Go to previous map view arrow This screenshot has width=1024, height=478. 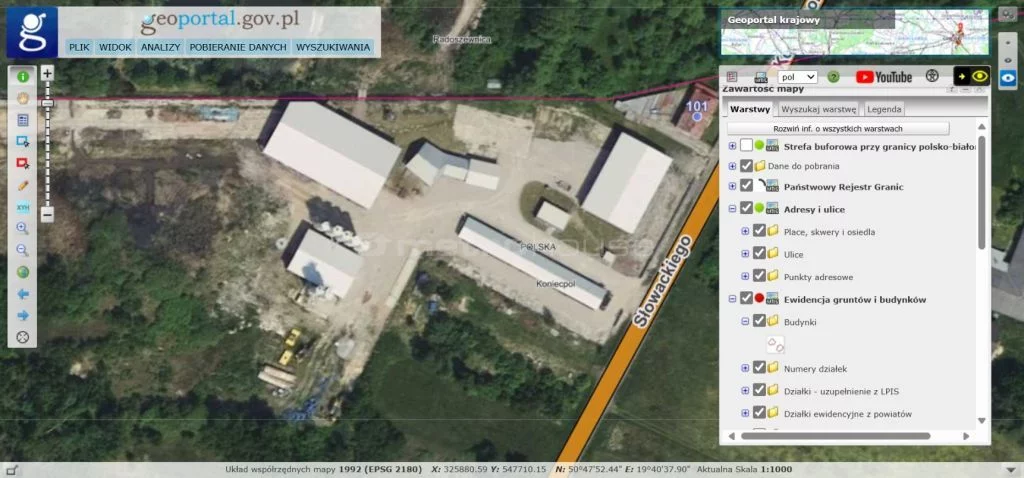23,294
